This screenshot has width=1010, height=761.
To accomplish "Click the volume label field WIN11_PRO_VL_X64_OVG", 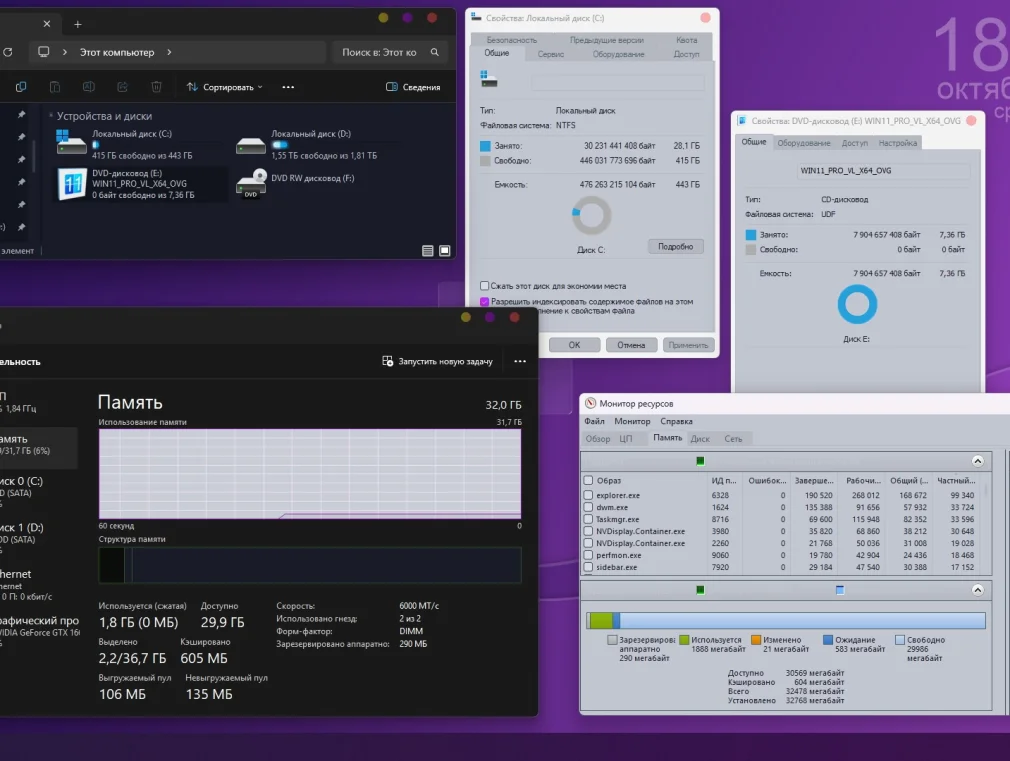I will pyautogui.click(x=856, y=171).
